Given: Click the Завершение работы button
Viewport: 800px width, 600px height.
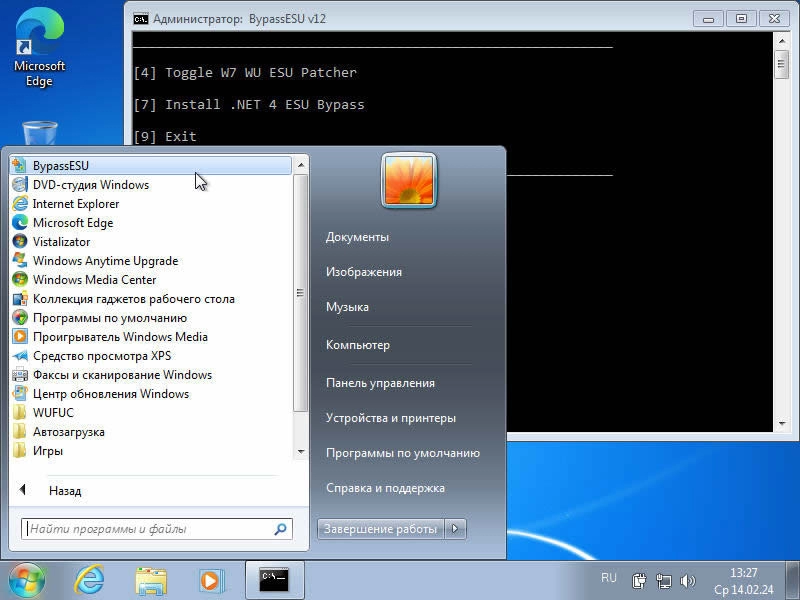Looking at the screenshot, I should (x=380, y=529).
